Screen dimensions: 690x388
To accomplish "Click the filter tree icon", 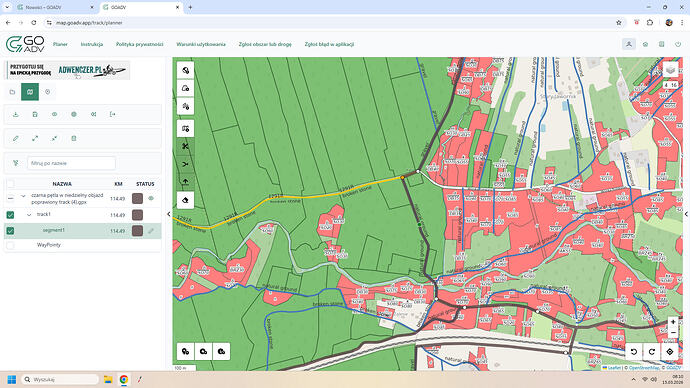I will click(16, 163).
